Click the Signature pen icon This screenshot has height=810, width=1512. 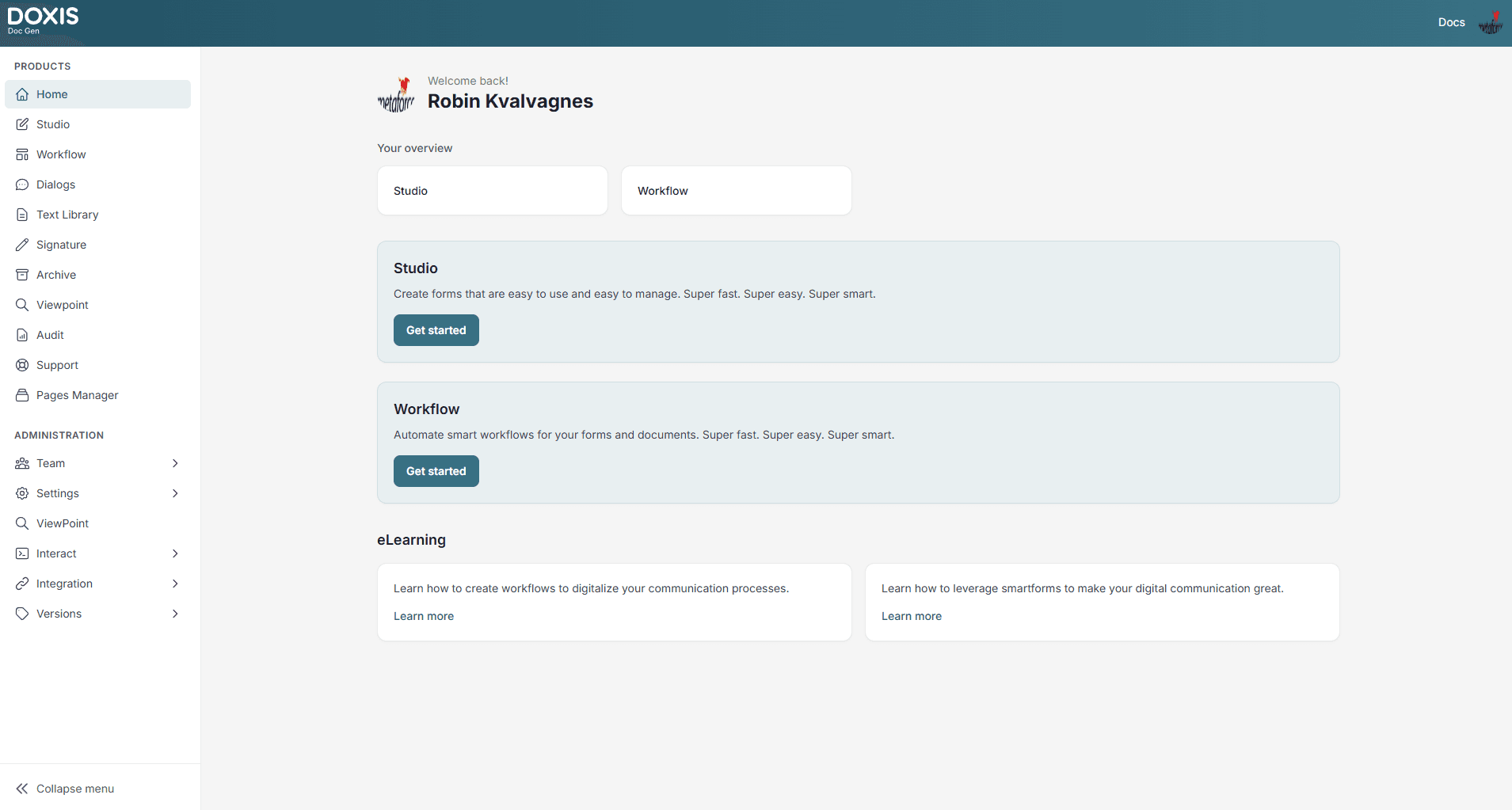click(22, 245)
